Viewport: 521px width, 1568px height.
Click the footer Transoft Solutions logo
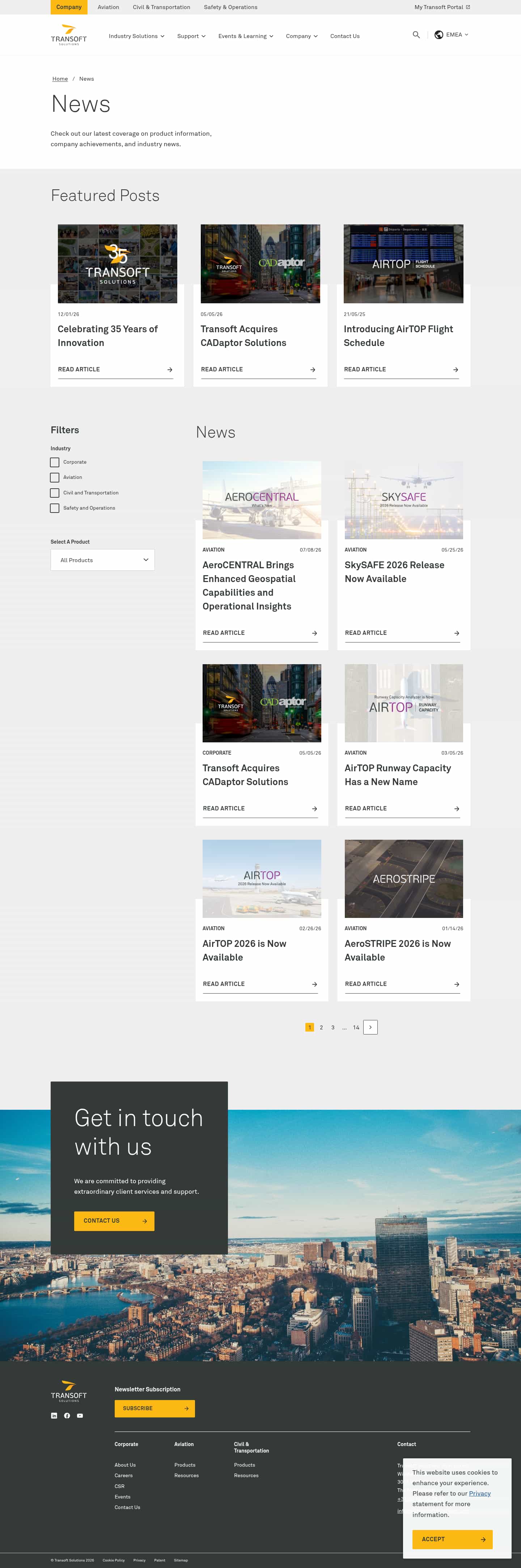pyautogui.click(x=69, y=1391)
